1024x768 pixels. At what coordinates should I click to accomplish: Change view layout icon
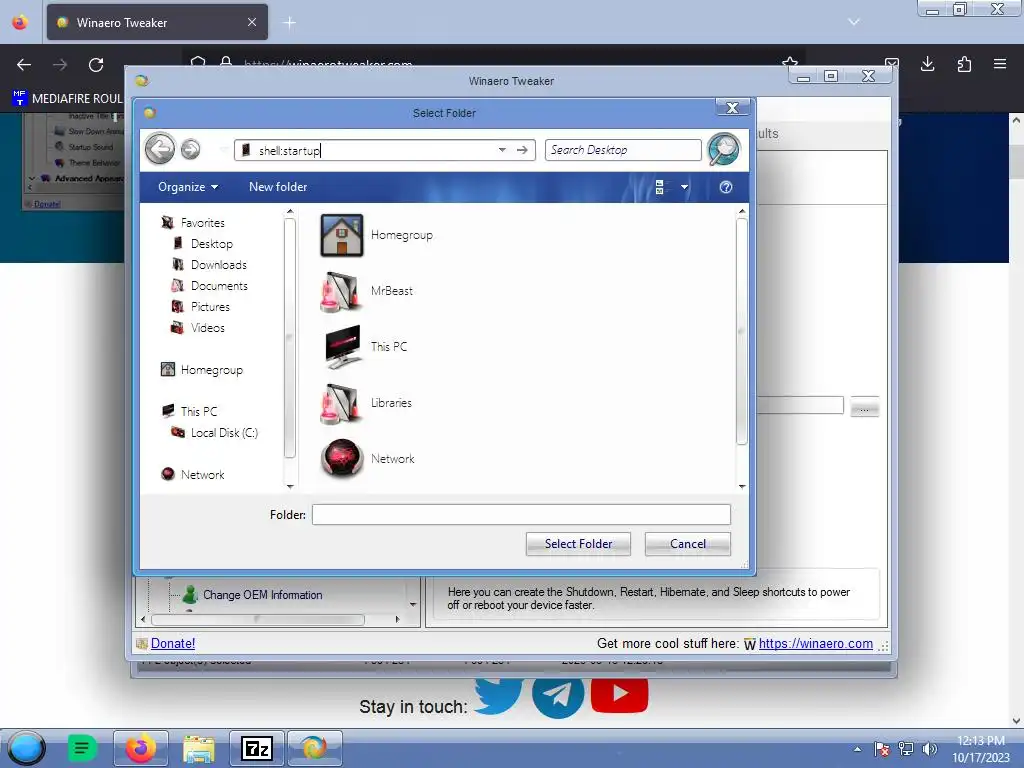point(660,187)
